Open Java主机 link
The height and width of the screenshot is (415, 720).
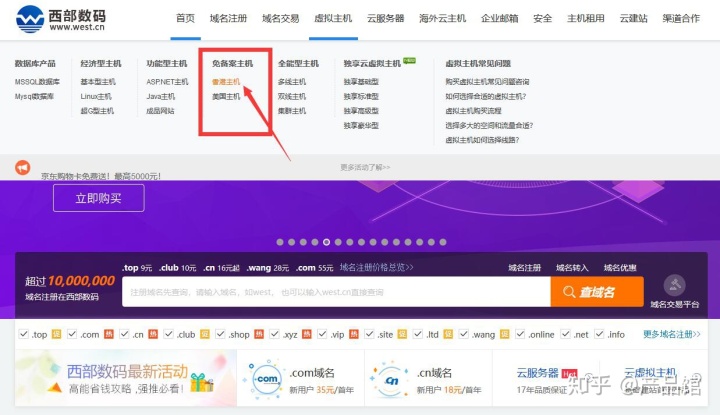[160, 96]
